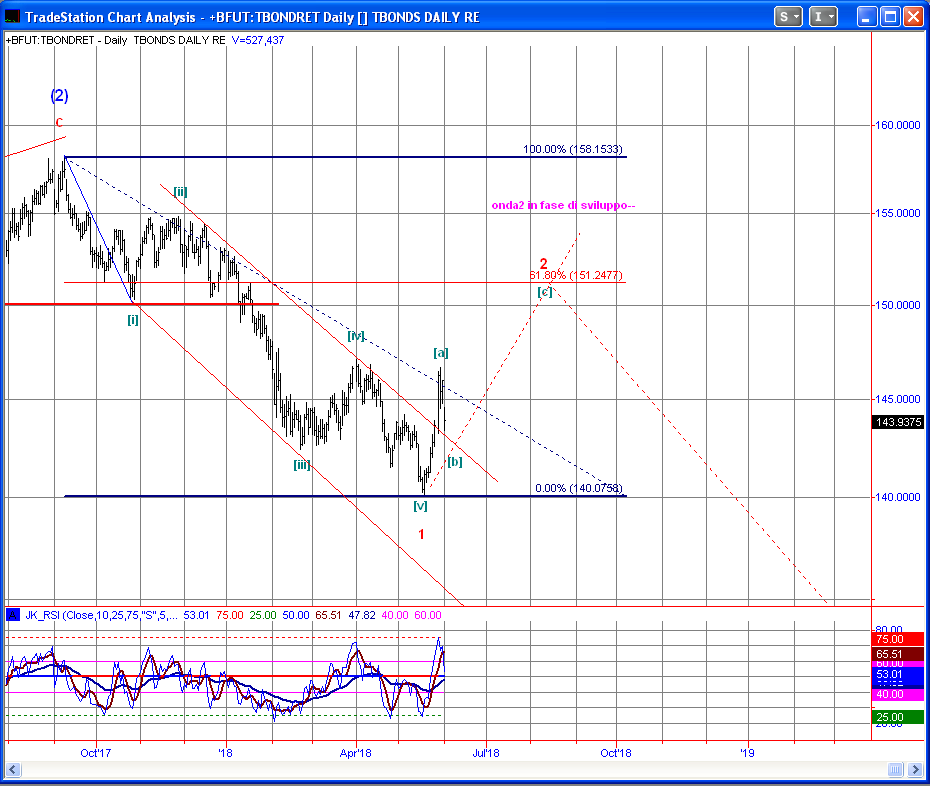Viewport: 930px width, 786px height.
Task: Maximize the chart analysis window
Action: [890, 17]
